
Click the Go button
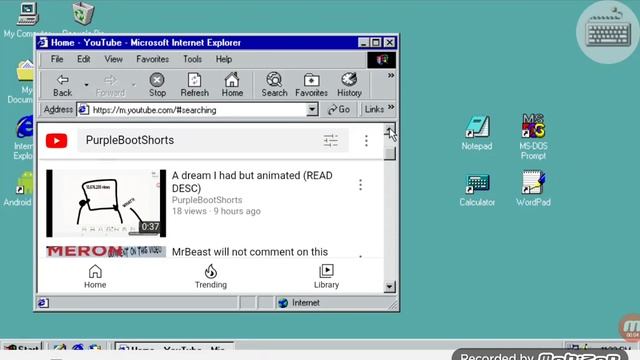pos(339,109)
